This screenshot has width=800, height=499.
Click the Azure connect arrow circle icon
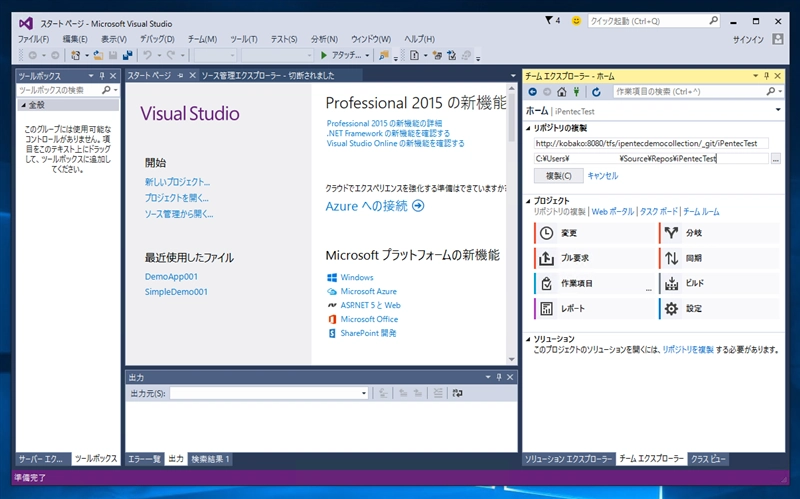coord(418,206)
